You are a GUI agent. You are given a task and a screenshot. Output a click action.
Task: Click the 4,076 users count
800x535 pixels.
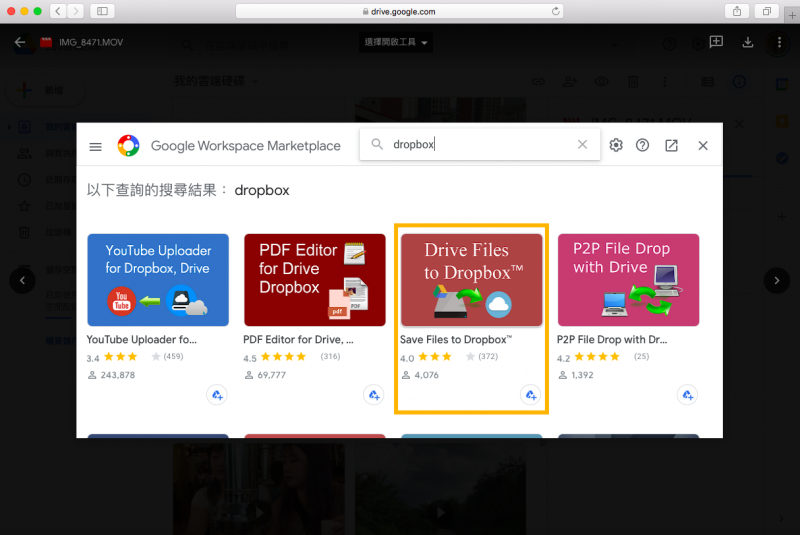(x=426, y=375)
